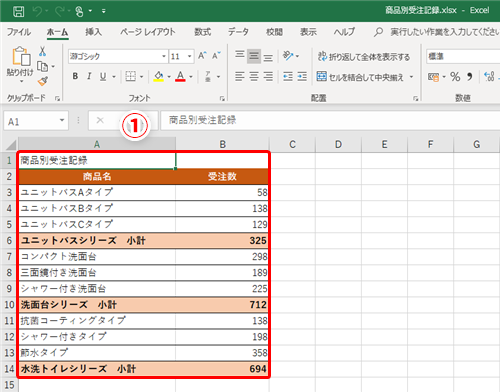Toggle Align Left
Viewport: 500px width, 392px height.
click(240, 77)
